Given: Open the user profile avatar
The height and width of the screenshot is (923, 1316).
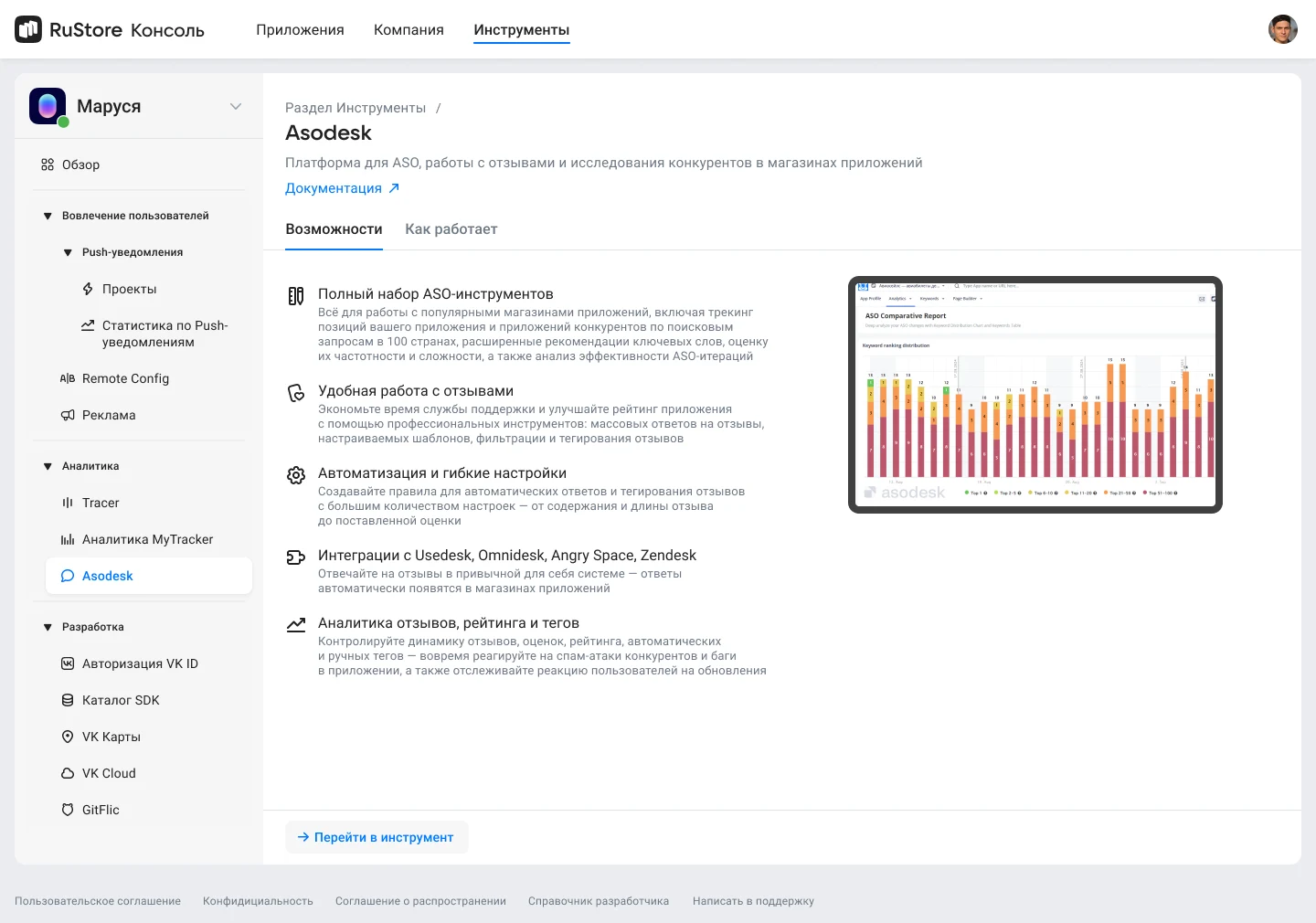Looking at the screenshot, I should point(1283,29).
